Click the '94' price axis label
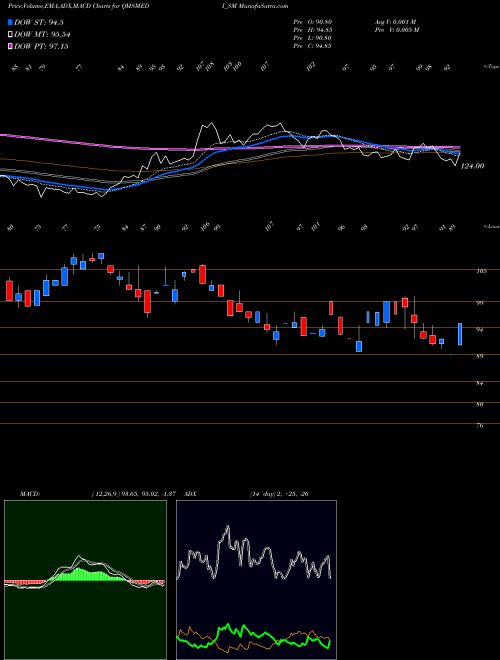The width and height of the screenshot is (500, 660). pyautogui.click(x=482, y=330)
